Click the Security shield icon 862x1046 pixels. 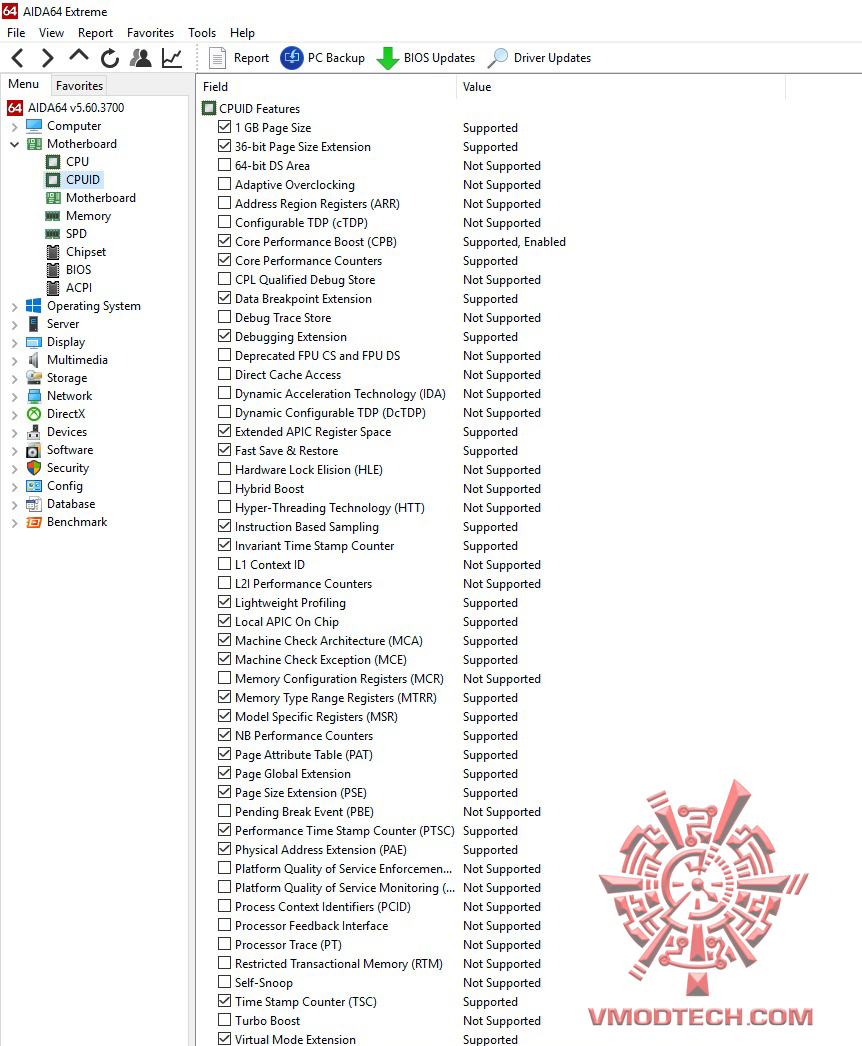[x=34, y=468]
